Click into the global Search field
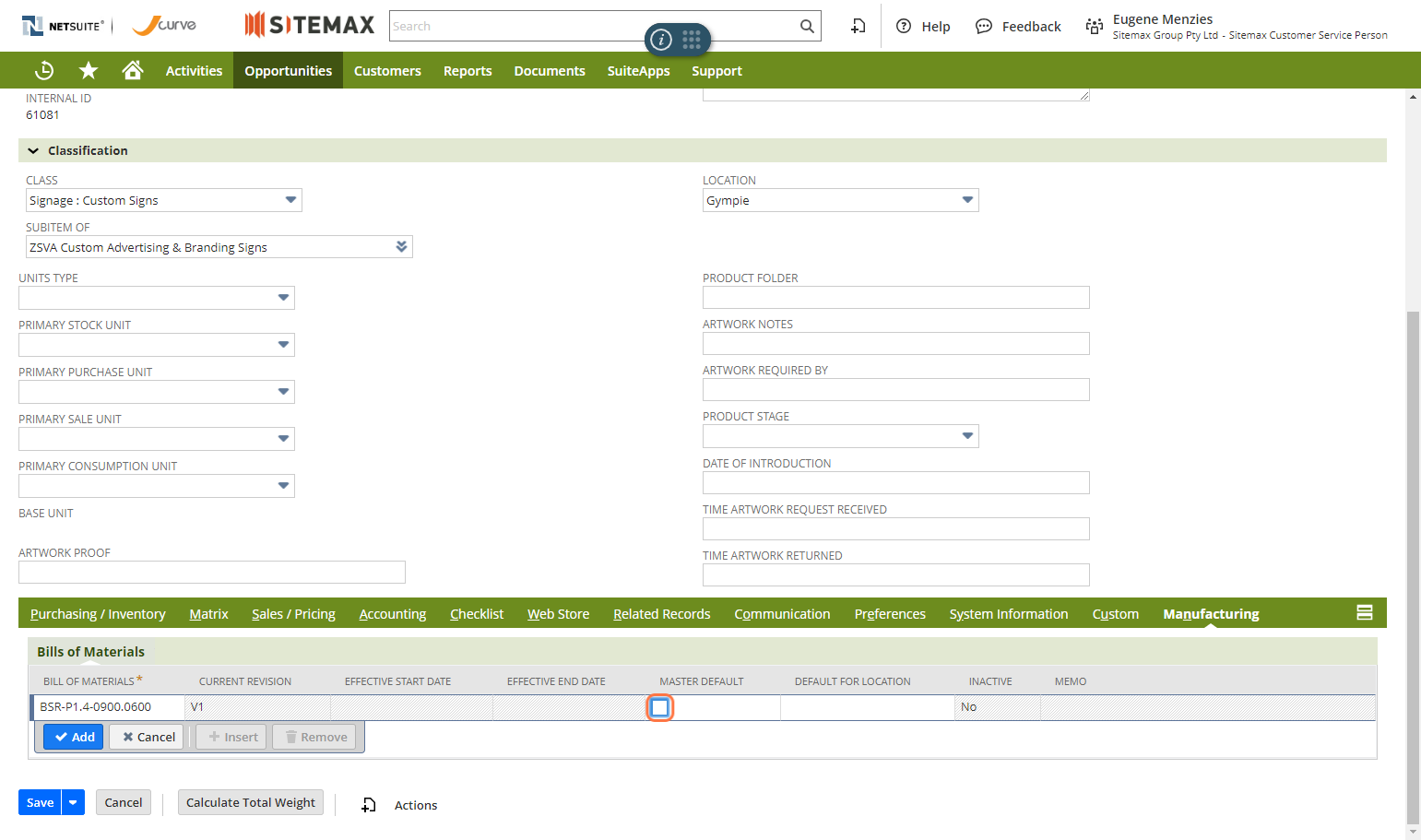 (593, 26)
